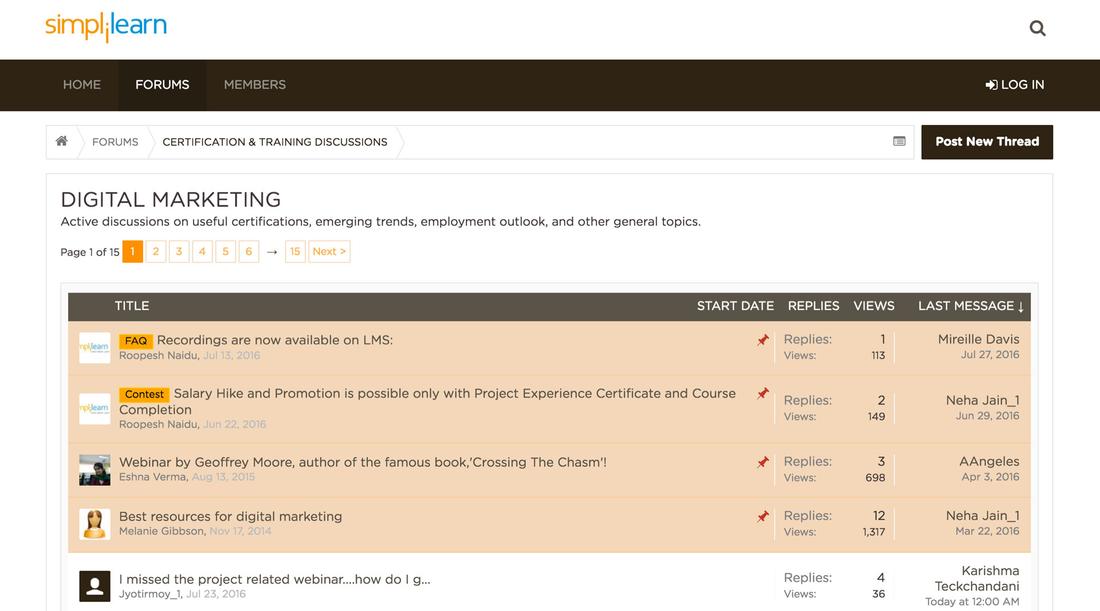Click the Simplilearn logo
1100x611 pixels.
pyautogui.click(x=107, y=27)
